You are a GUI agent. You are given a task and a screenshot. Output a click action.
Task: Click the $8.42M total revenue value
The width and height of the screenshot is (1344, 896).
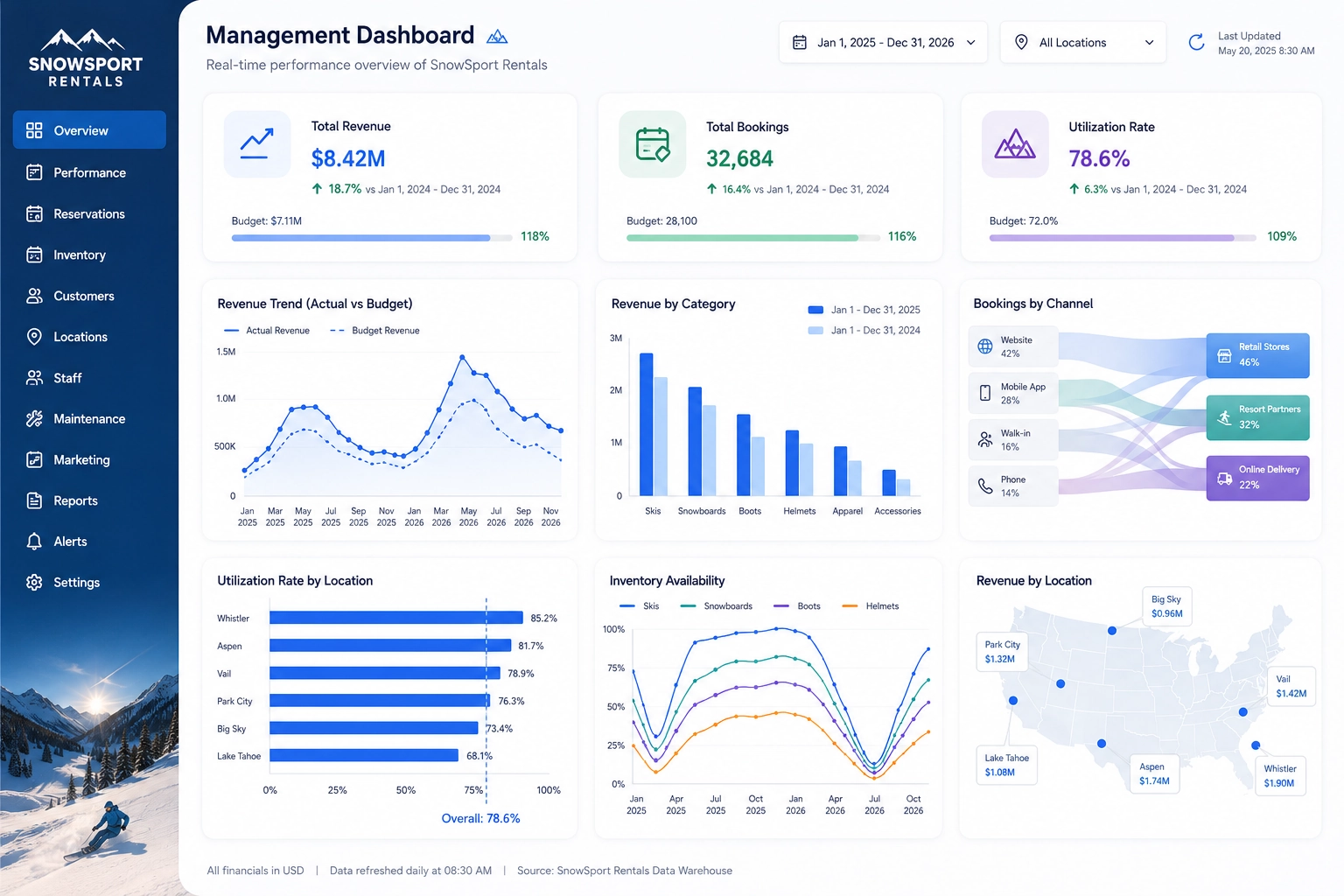[x=348, y=158]
